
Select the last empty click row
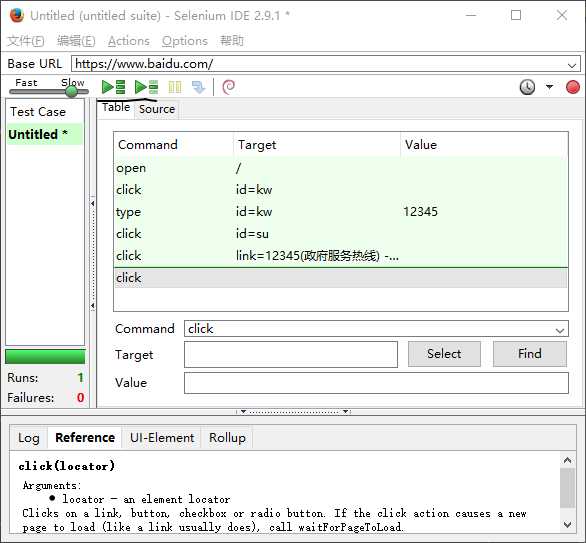pos(340,278)
